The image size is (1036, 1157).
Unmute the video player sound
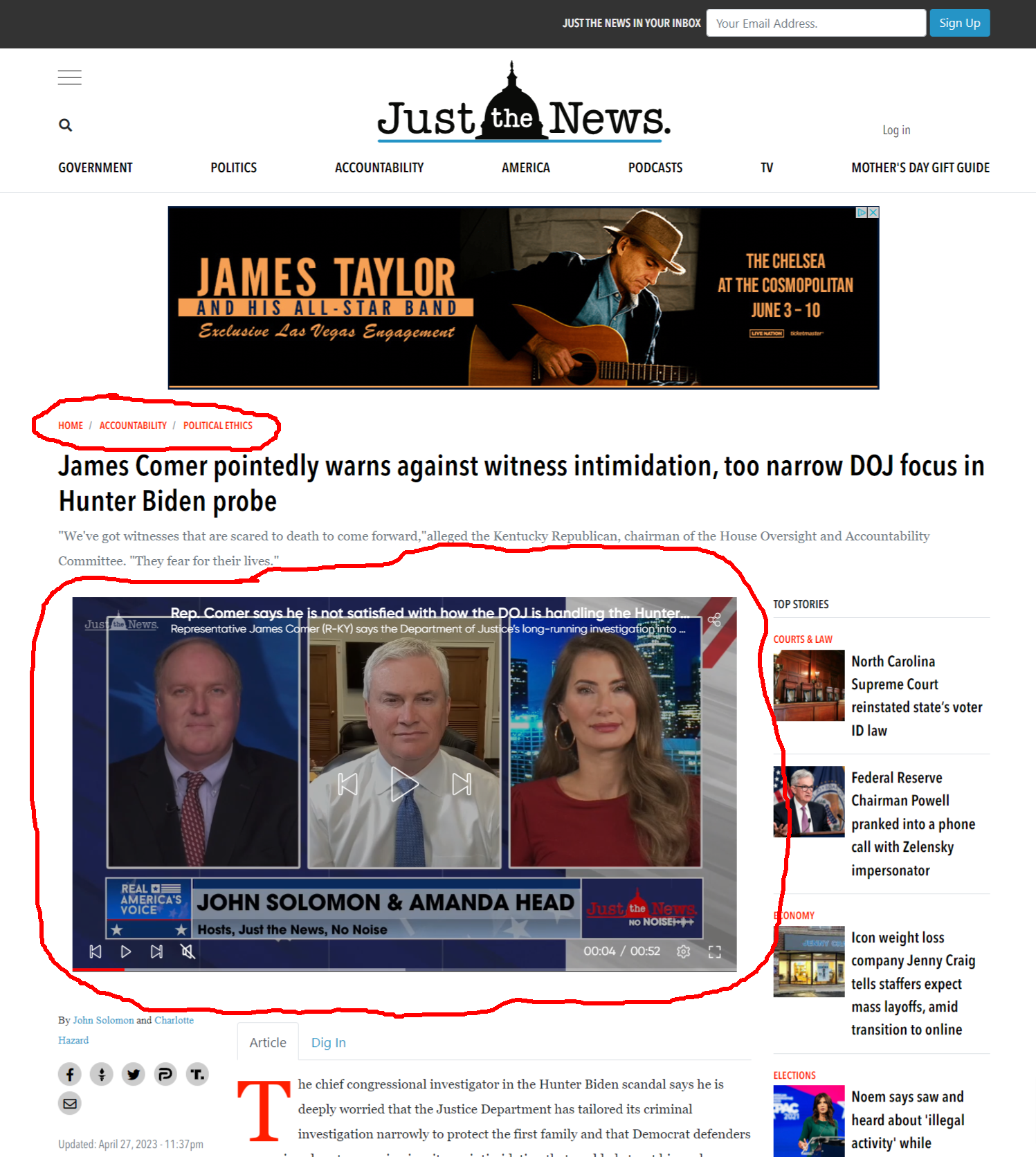click(x=188, y=951)
